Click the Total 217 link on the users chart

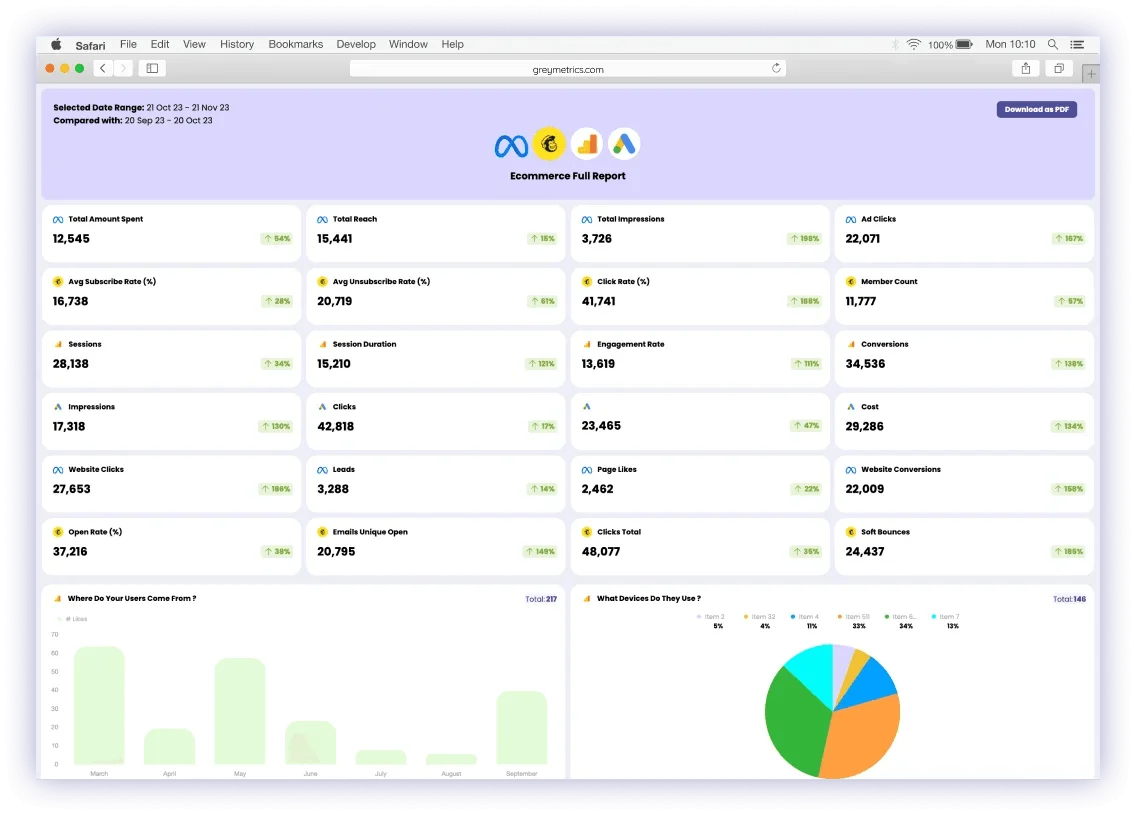point(541,598)
